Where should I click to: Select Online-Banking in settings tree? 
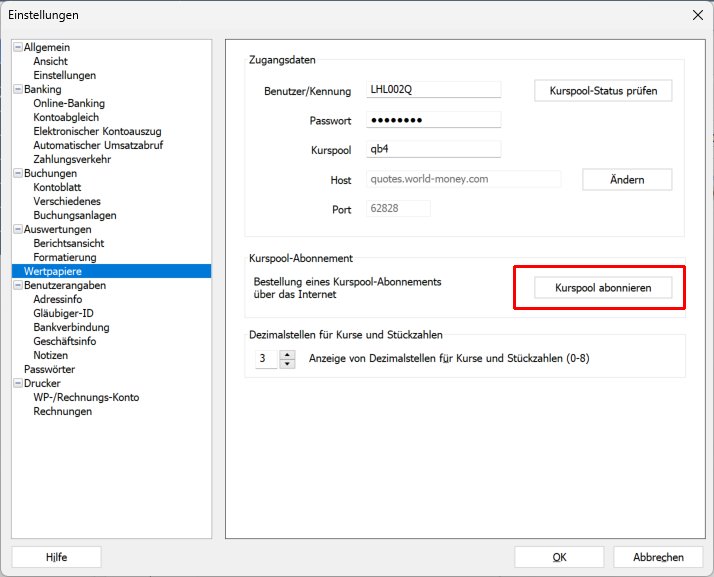[69, 103]
